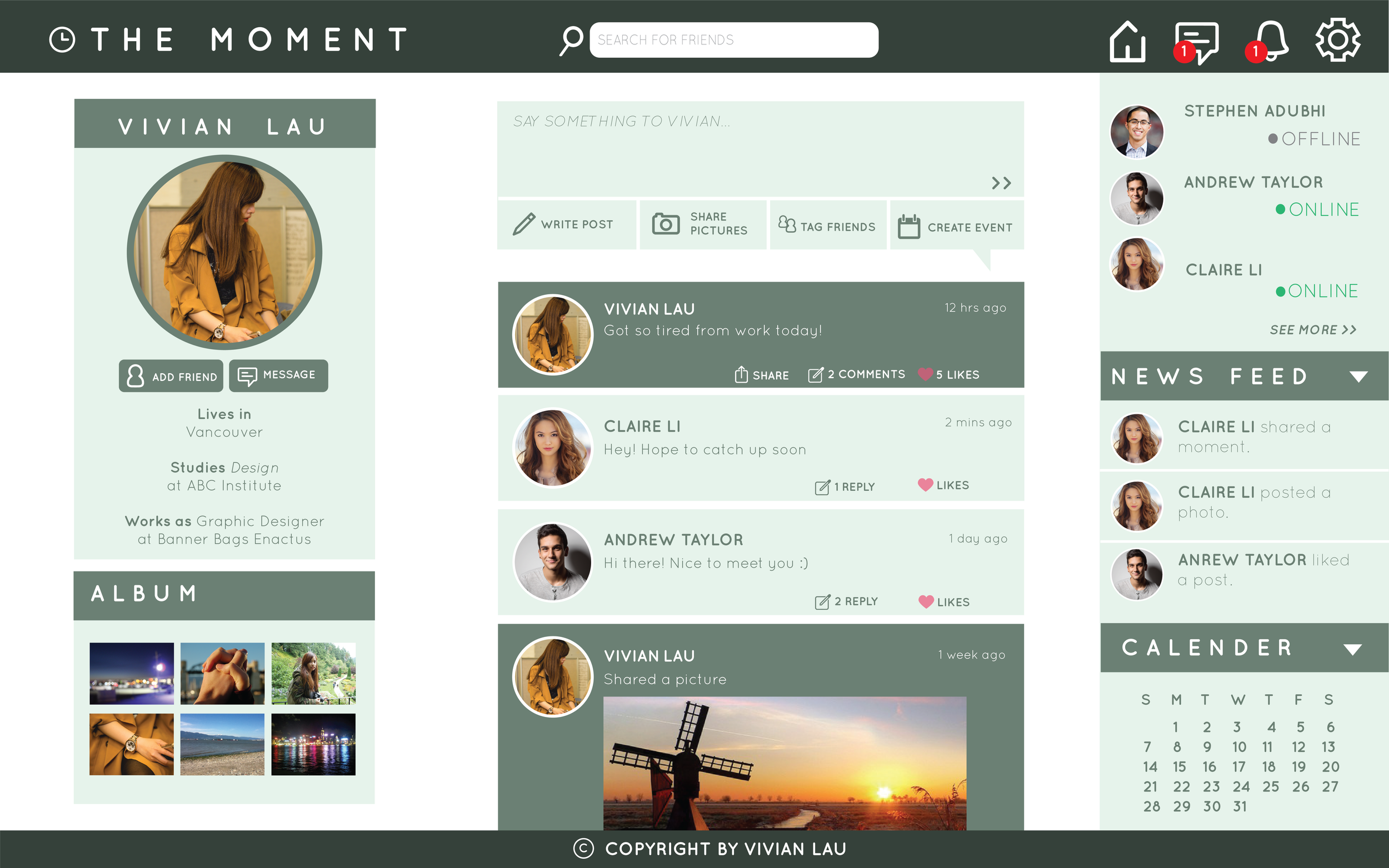Like Vivian's 'Got so tired' post
The image size is (1389, 868).
(x=925, y=374)
